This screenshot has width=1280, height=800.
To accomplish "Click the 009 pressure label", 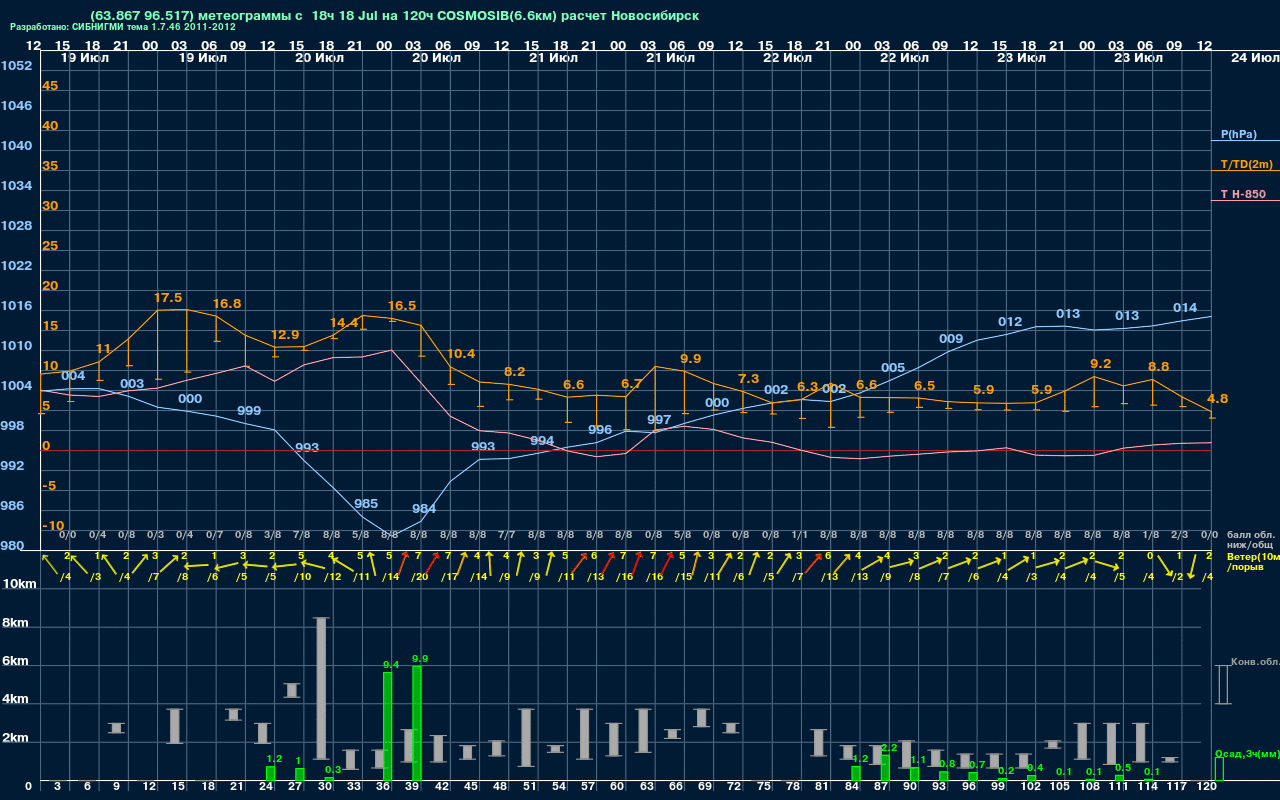I will [951, 339].
